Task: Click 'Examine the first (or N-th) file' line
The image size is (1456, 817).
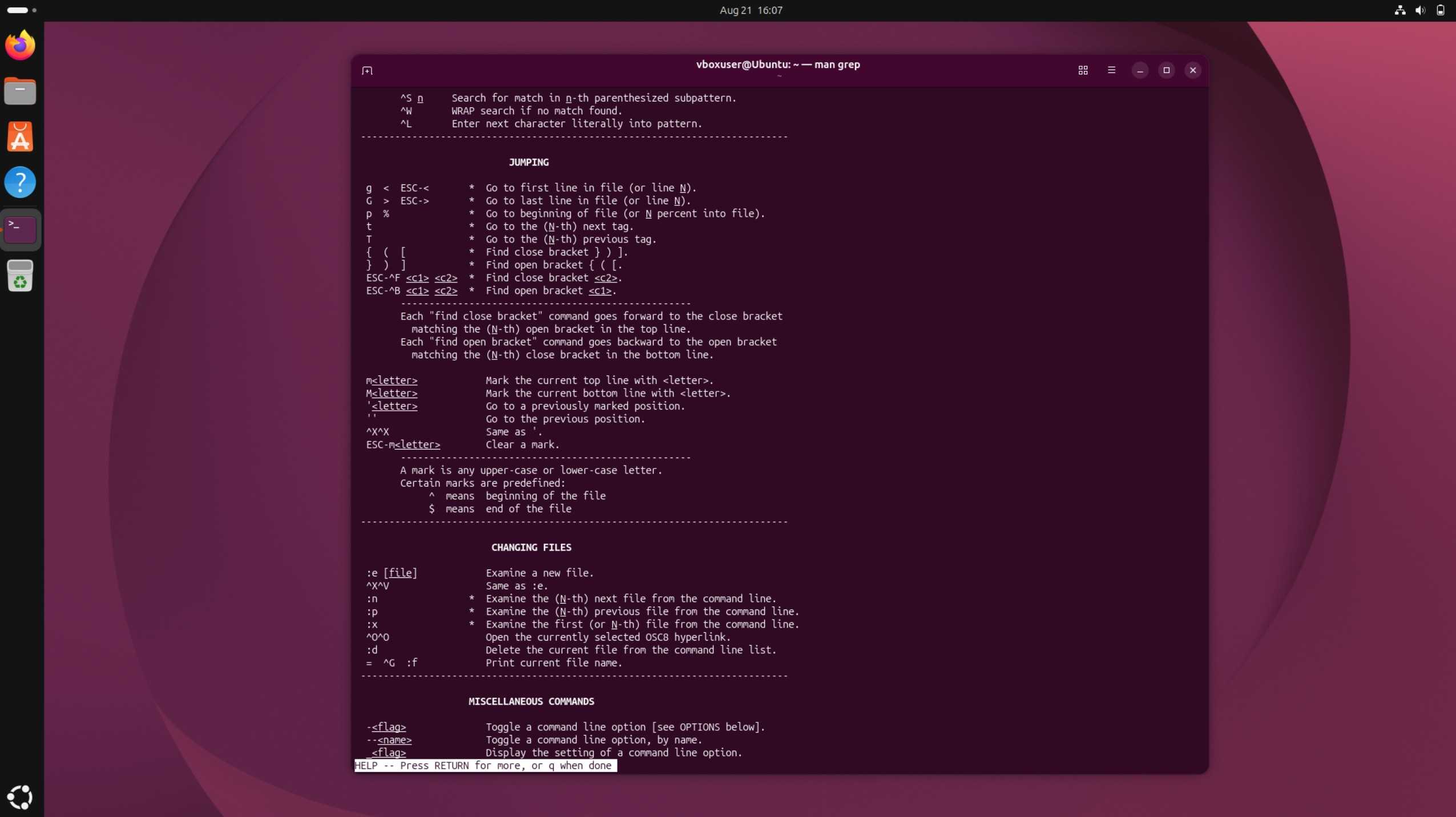Action: tap(642, 624)
